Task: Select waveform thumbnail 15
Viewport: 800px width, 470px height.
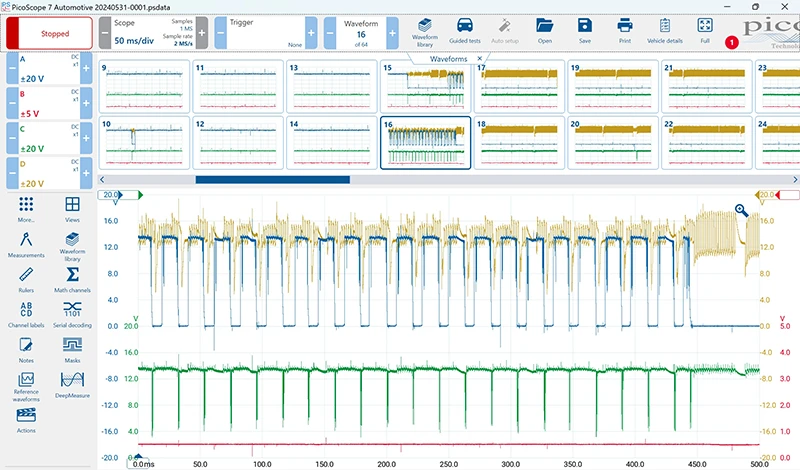Action: coord(426,86)
